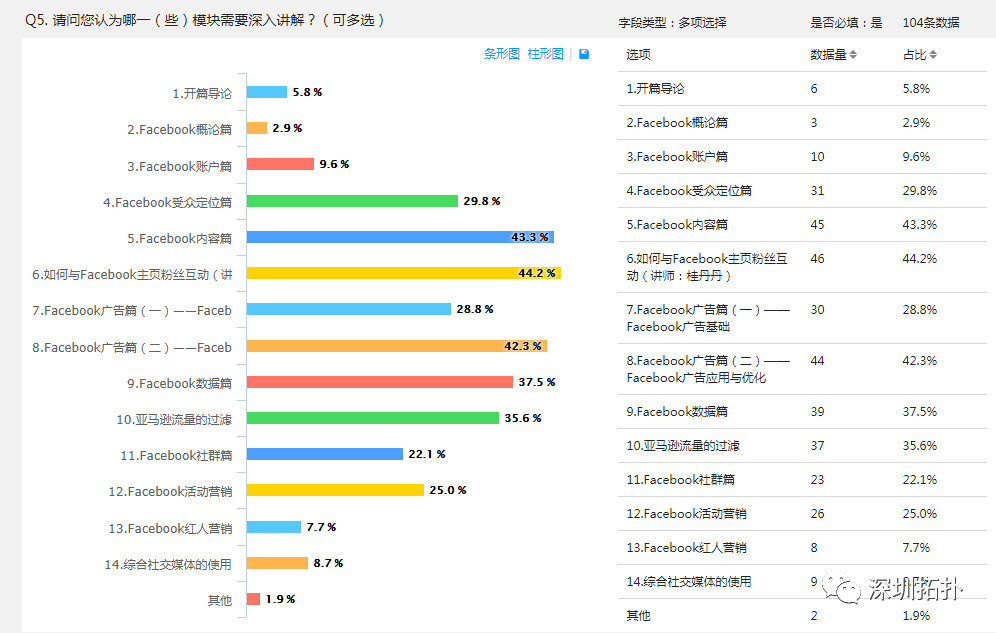Click the green 29.8% 受众定位篇 bar
This screenshot has width=996, height=633.
click(x=352, y=201)
